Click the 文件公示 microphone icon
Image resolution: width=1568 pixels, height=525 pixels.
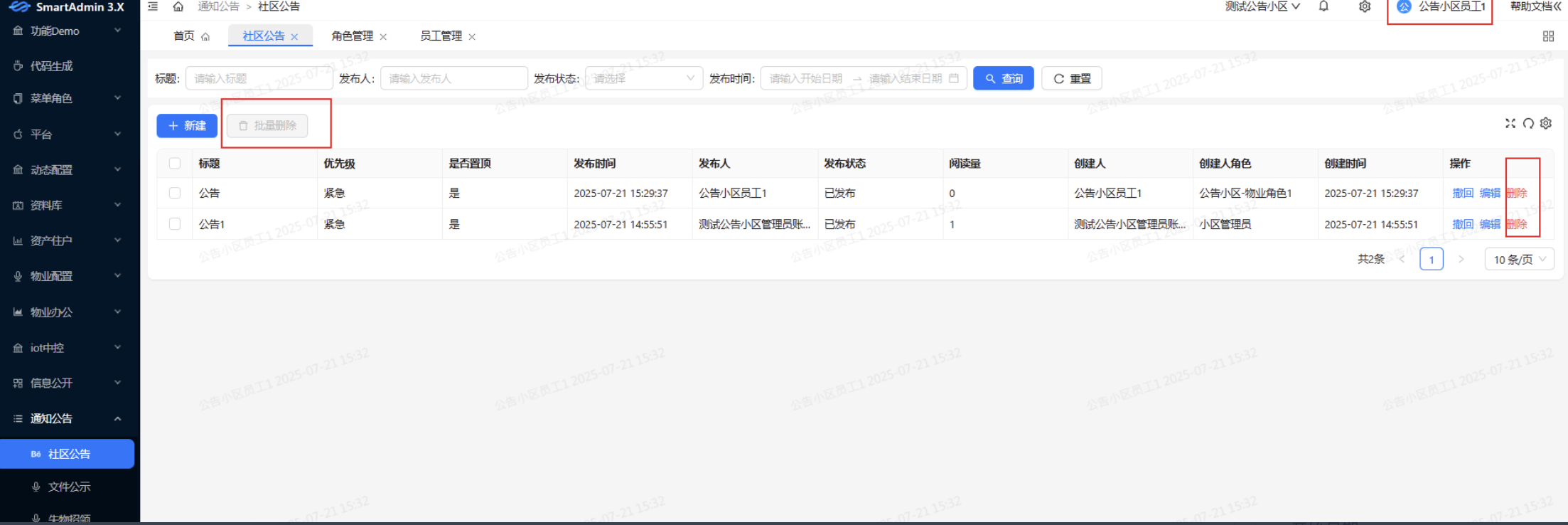(36, 487)
